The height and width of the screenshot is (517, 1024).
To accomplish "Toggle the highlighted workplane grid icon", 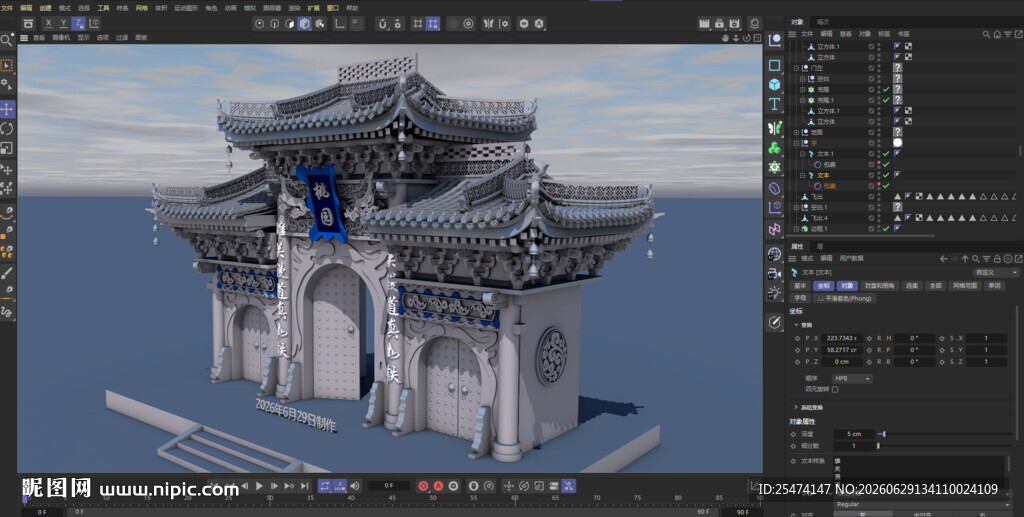I will pos(433,24).
